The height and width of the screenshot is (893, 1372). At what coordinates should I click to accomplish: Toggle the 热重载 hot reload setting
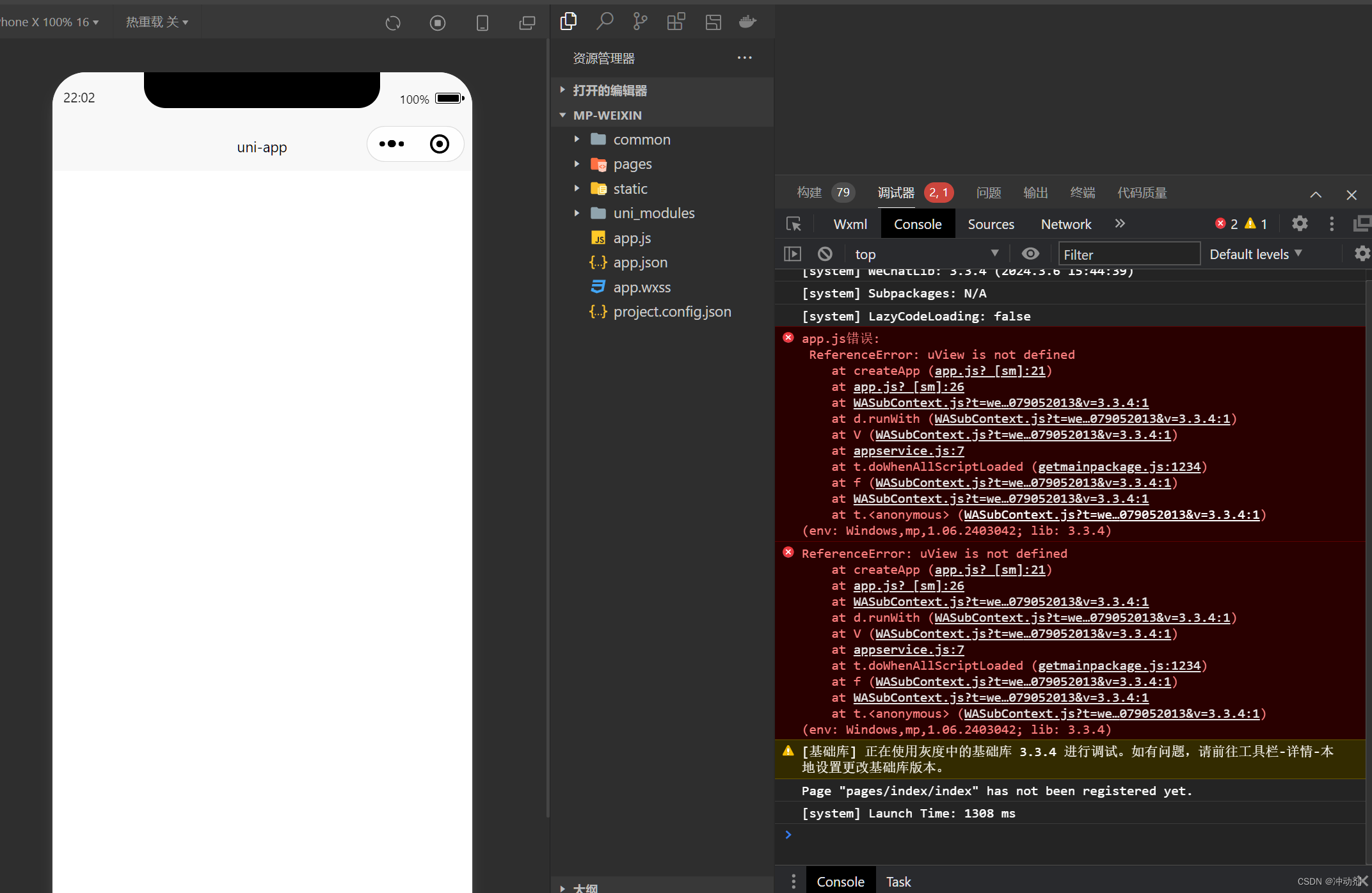(157, 21)
